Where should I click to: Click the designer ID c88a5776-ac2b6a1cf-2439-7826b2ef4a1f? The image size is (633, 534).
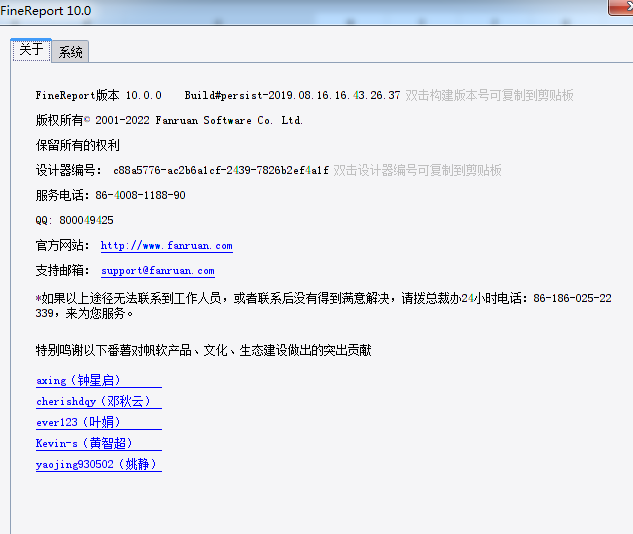221,170
